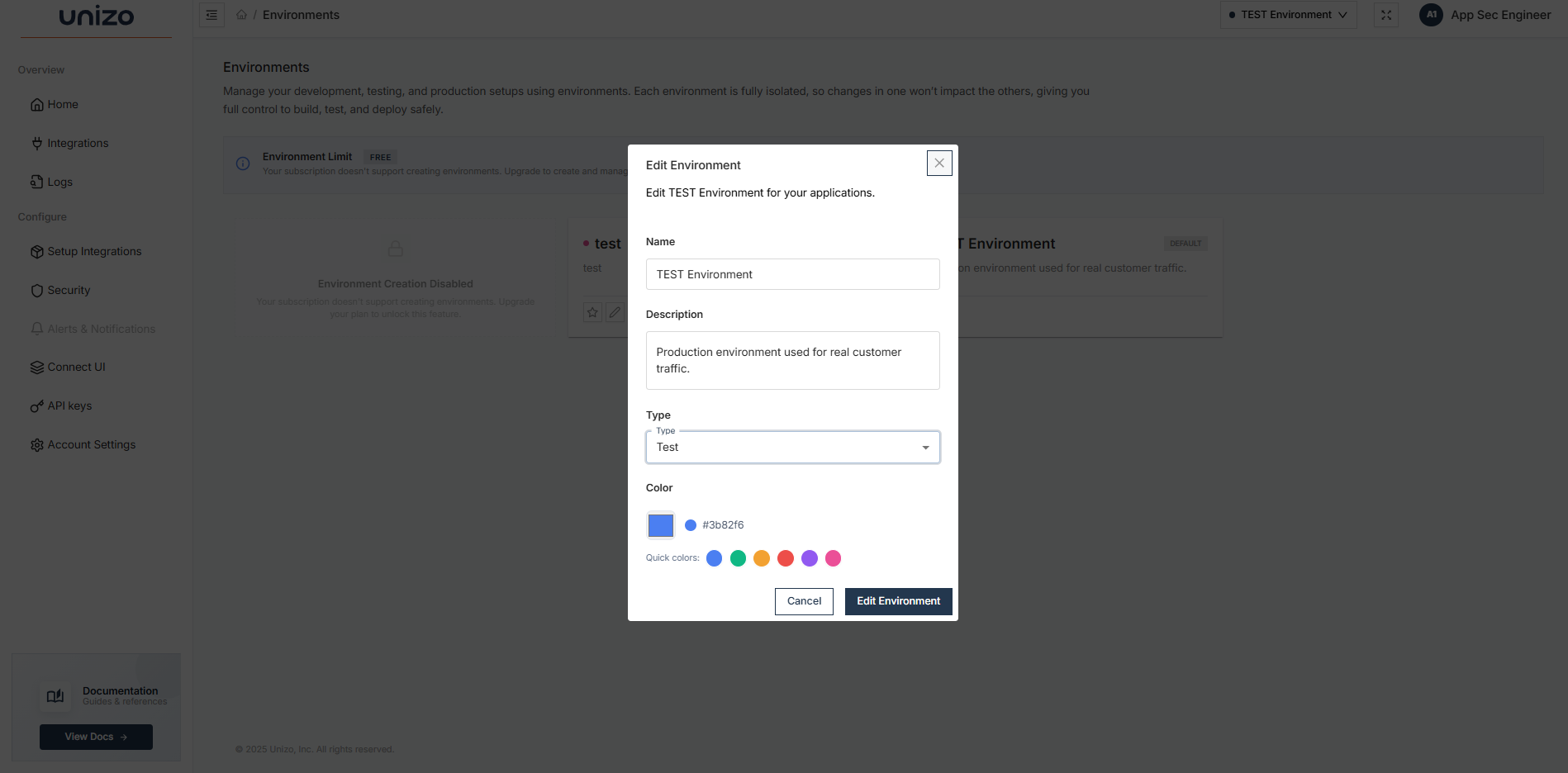The width and height of the screenshot is (1568, 773).
Task: Click the Connect UI layers icon
Action: [x=37, y=367]
